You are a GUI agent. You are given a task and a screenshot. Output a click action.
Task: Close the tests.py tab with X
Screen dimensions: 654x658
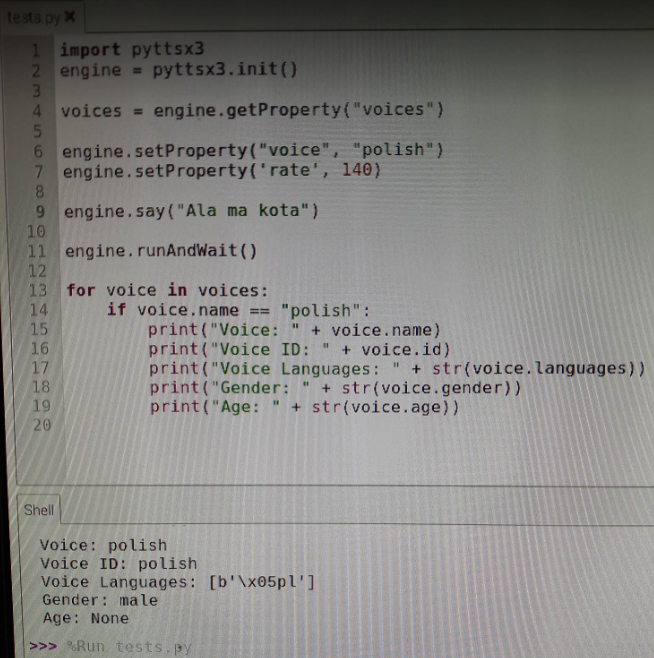click(70, 17)
